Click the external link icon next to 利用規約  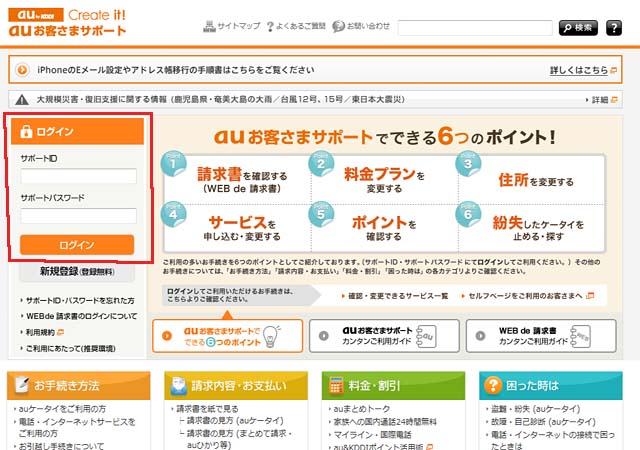pos(60,332)
